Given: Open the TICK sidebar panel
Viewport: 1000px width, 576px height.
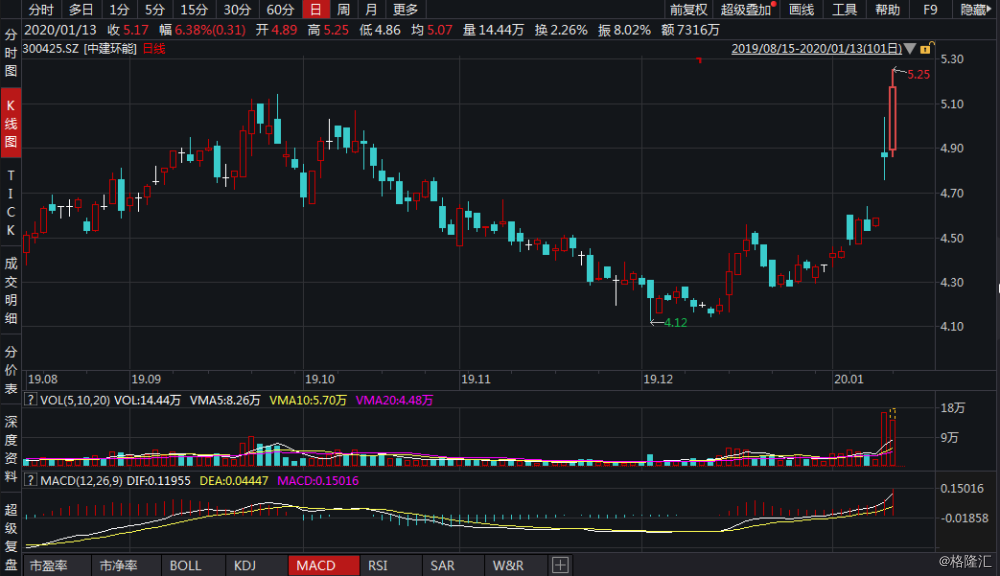Looking at the screenshot, I should coord(11,203).
